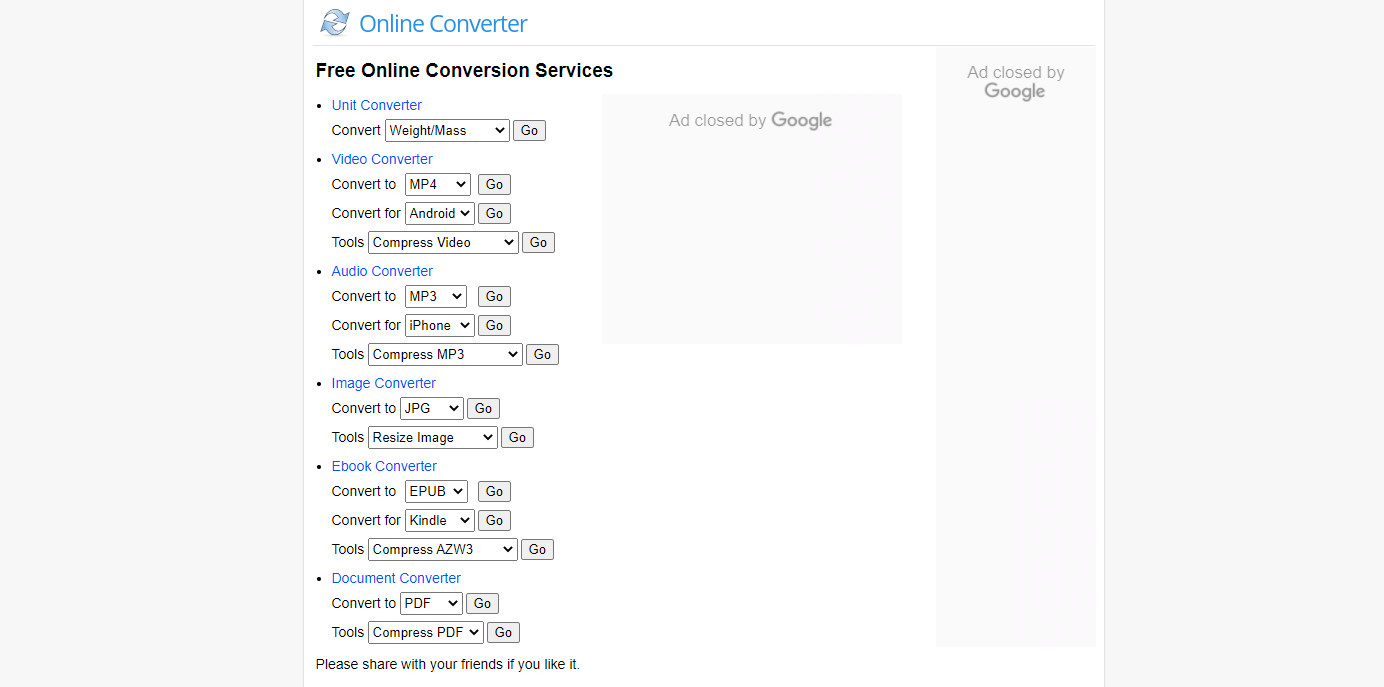Open the Compress Video tools dropdown

[442, 242]
